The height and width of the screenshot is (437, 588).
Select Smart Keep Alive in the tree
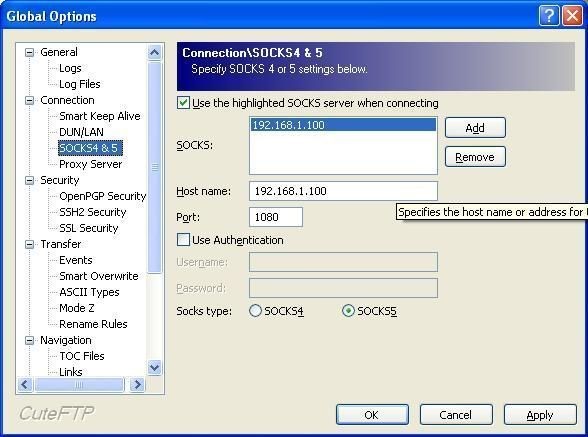pos(100,116)
